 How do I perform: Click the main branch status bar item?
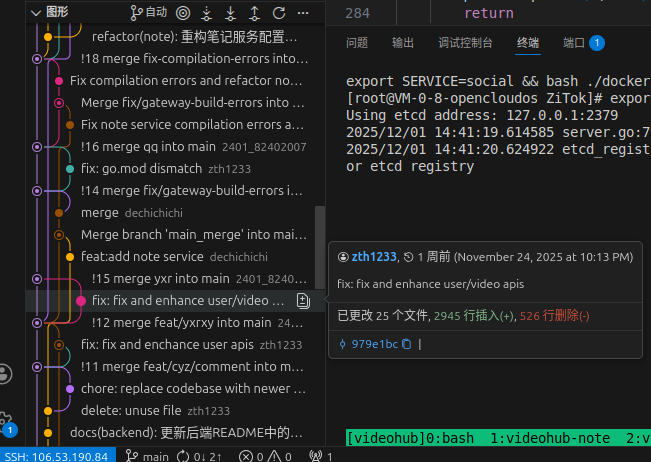147,456
